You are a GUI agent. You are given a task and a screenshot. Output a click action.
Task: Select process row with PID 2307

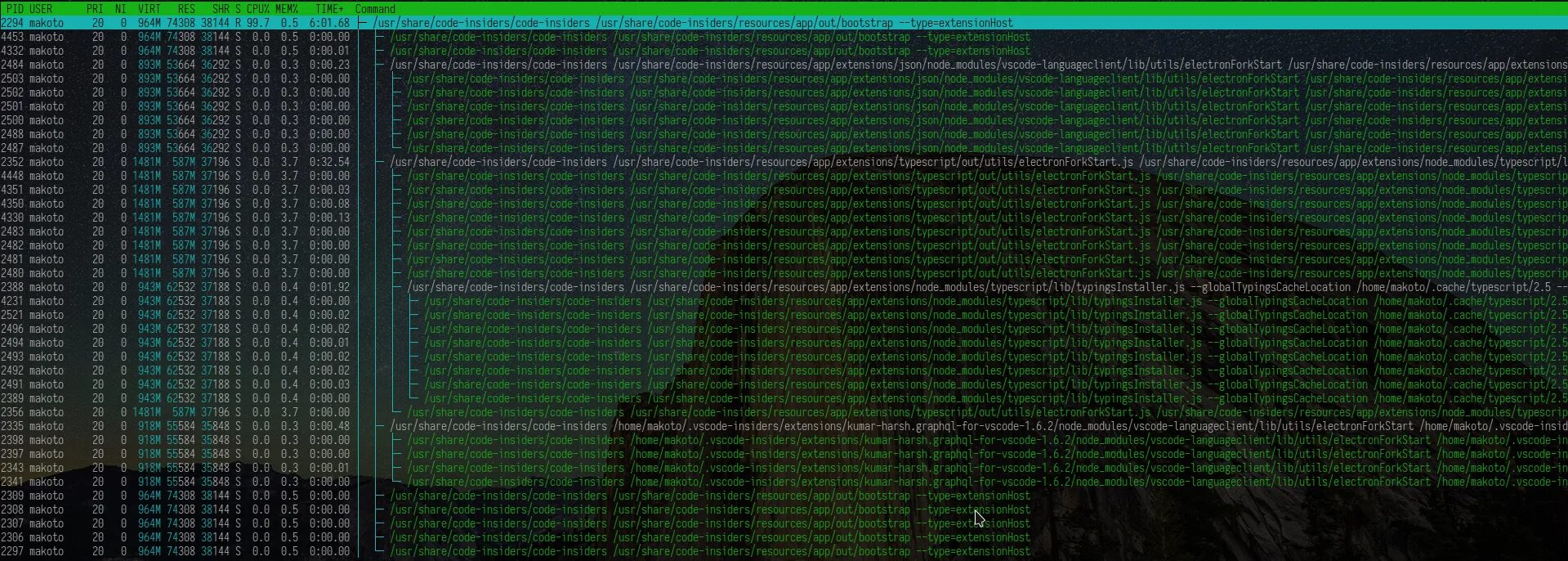[784, 523]
